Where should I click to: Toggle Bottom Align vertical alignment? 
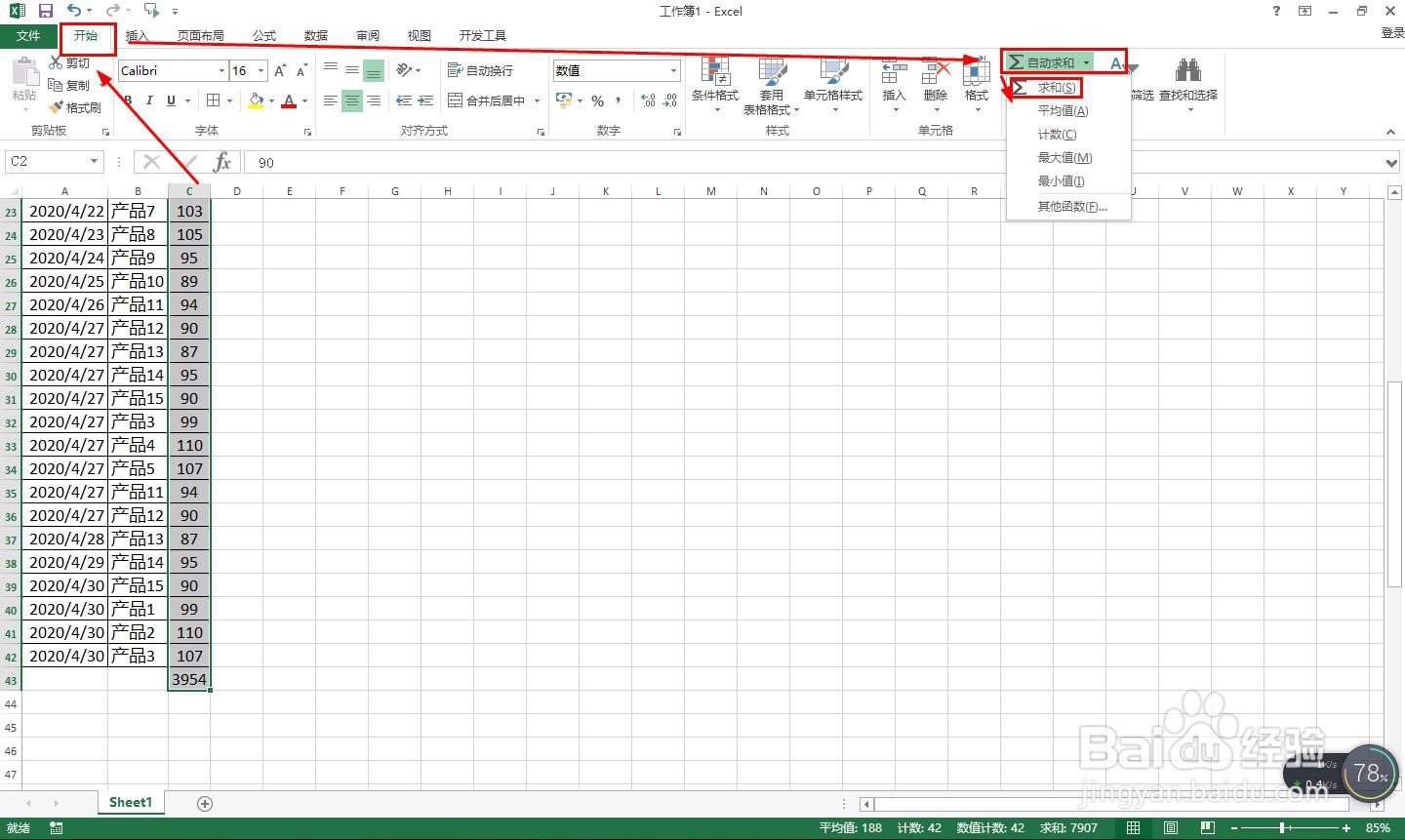(x=374, y=70)
